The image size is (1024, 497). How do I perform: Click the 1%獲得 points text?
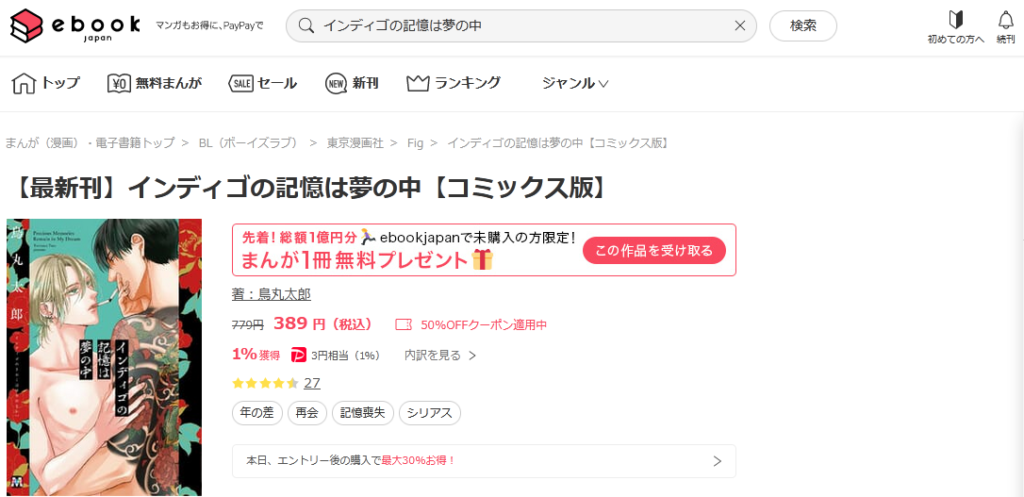(256, 355)
